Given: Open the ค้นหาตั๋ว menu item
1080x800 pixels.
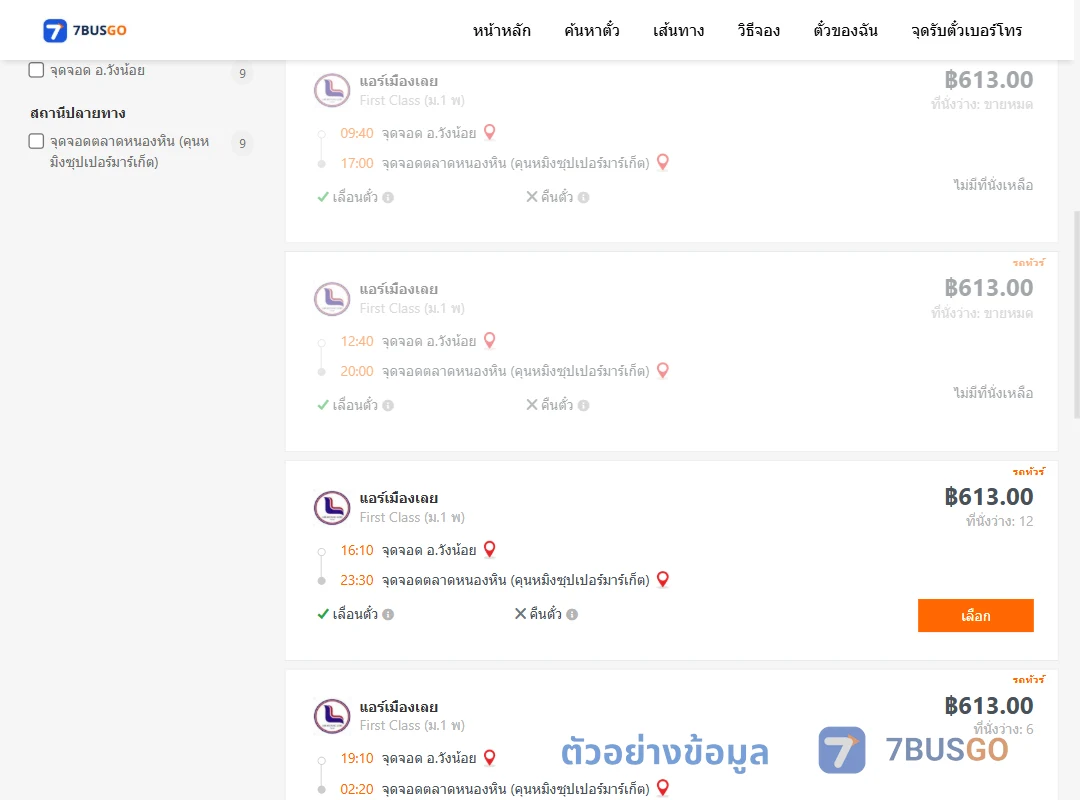Looking at the screenshot, I should click(x=592, y=30).
